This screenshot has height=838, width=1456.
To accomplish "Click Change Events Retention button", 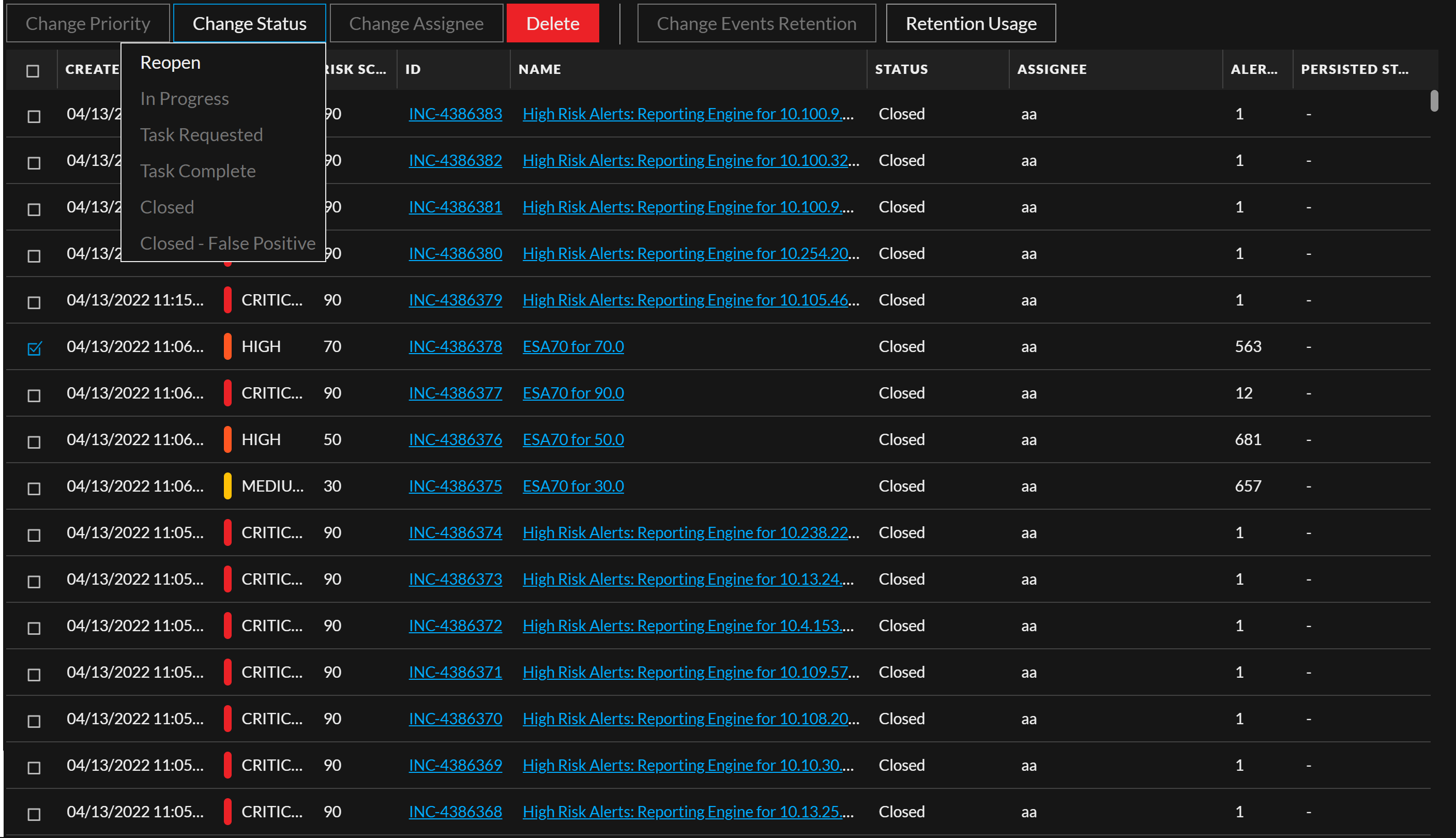I will coord(755,24).
